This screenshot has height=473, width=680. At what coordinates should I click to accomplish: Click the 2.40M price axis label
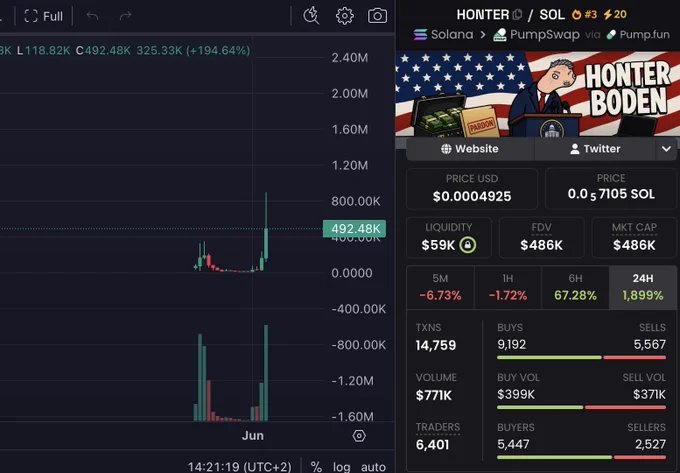point(350,58)
